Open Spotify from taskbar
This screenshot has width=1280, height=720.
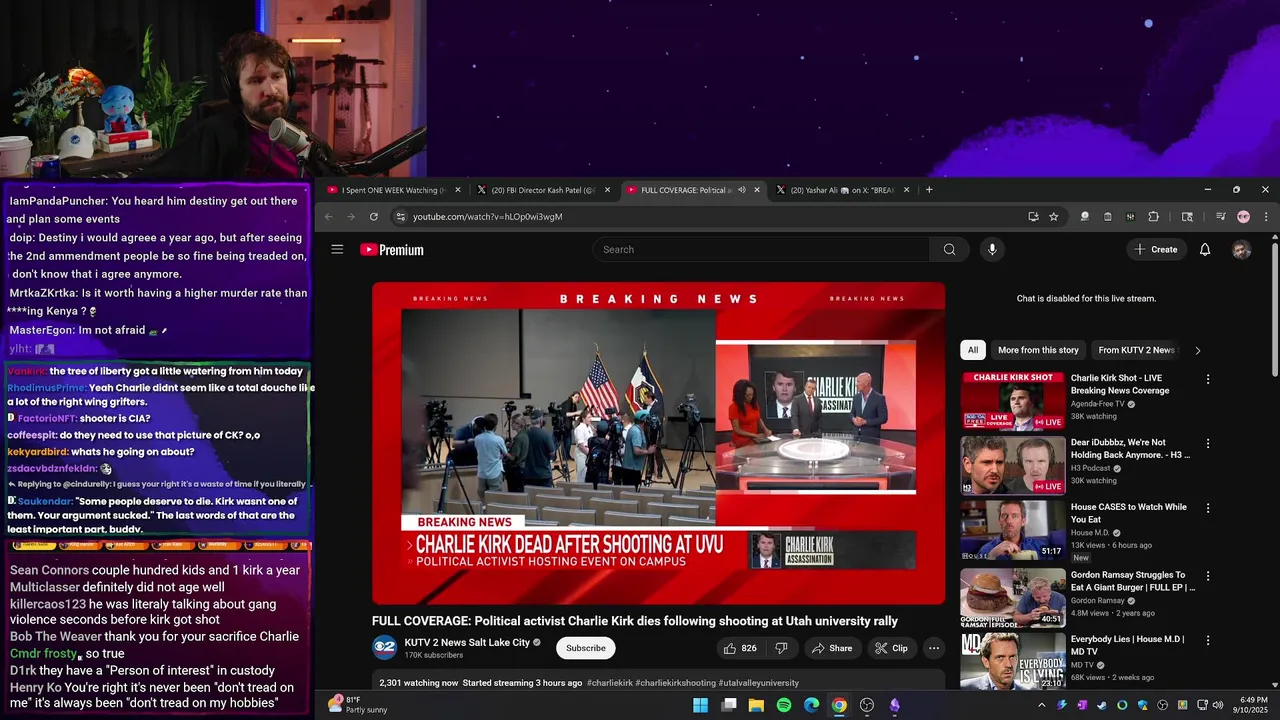(784, 705)
